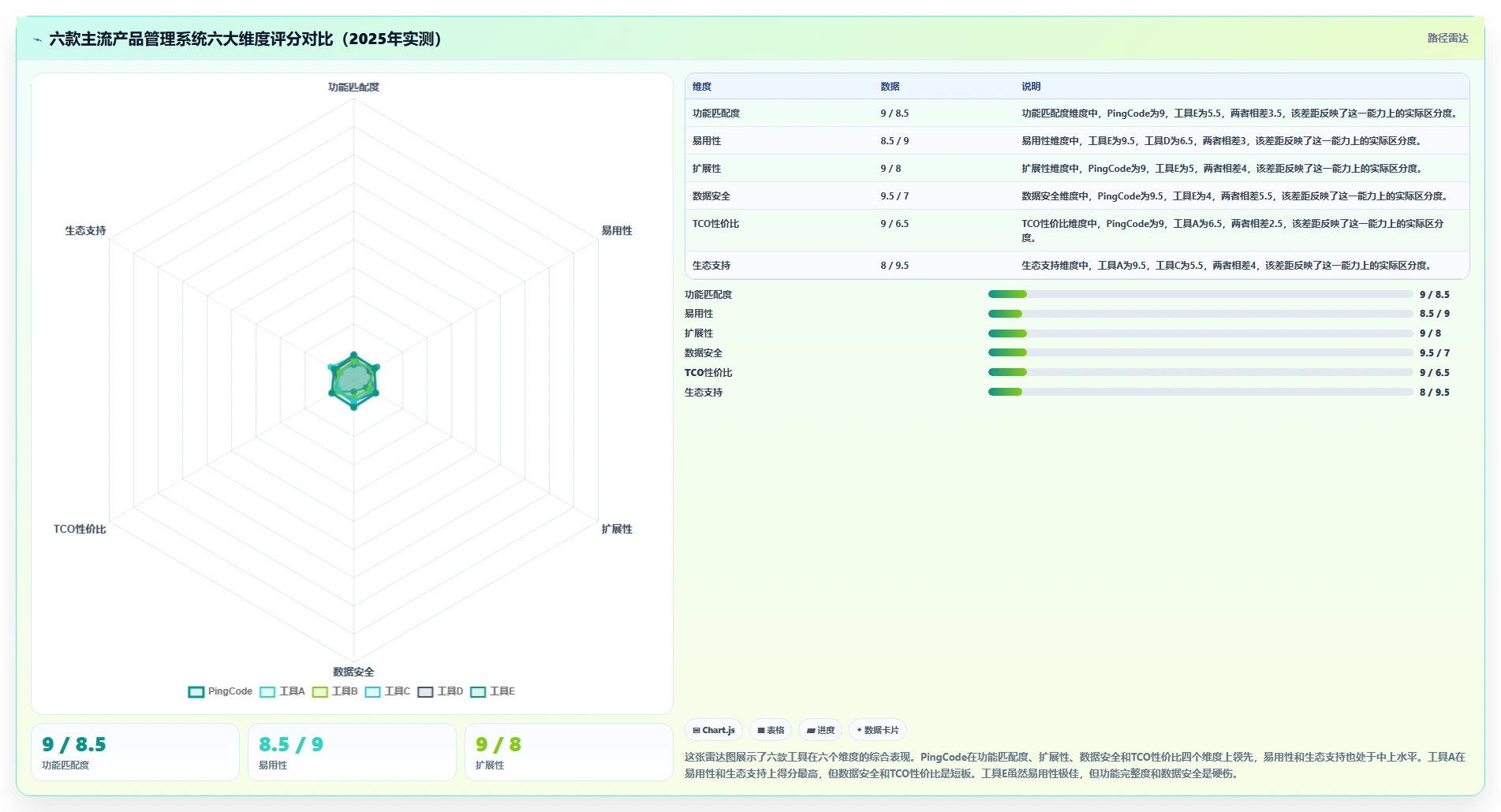Toggle the PingCode dataset in the legend
Screen dimensions: 1501x812
pyautogui.click(x=220, y=691)
